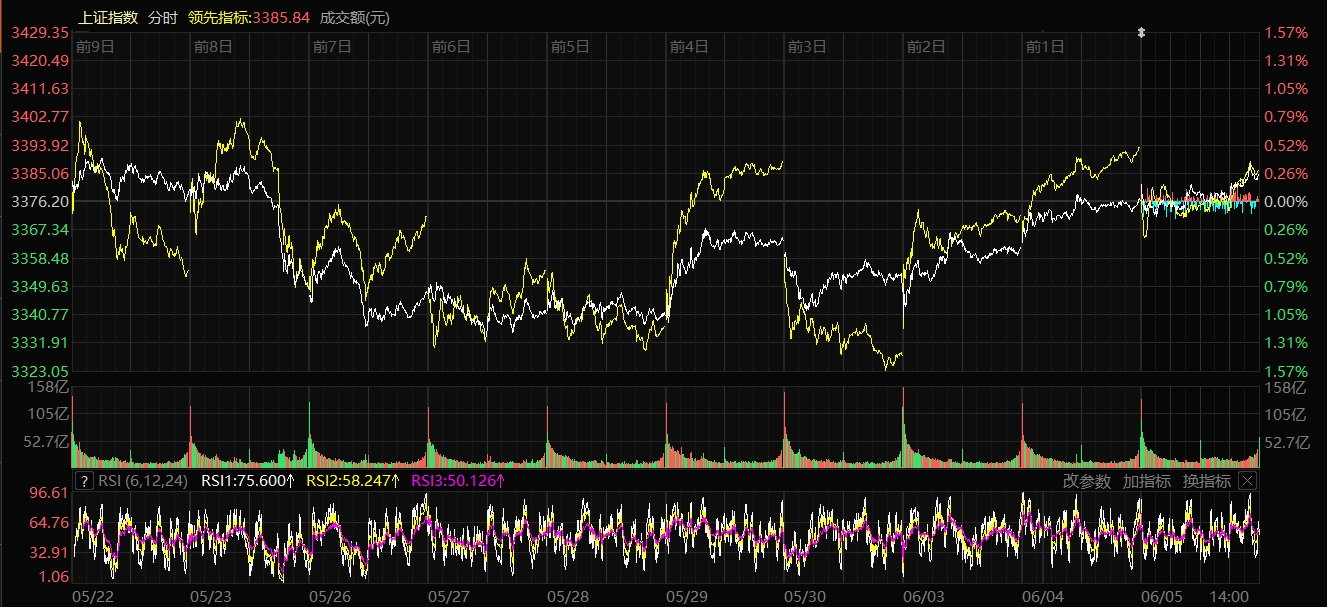Select the 前5日 day marker
The image size is (1327, 607).
[570, 46]
